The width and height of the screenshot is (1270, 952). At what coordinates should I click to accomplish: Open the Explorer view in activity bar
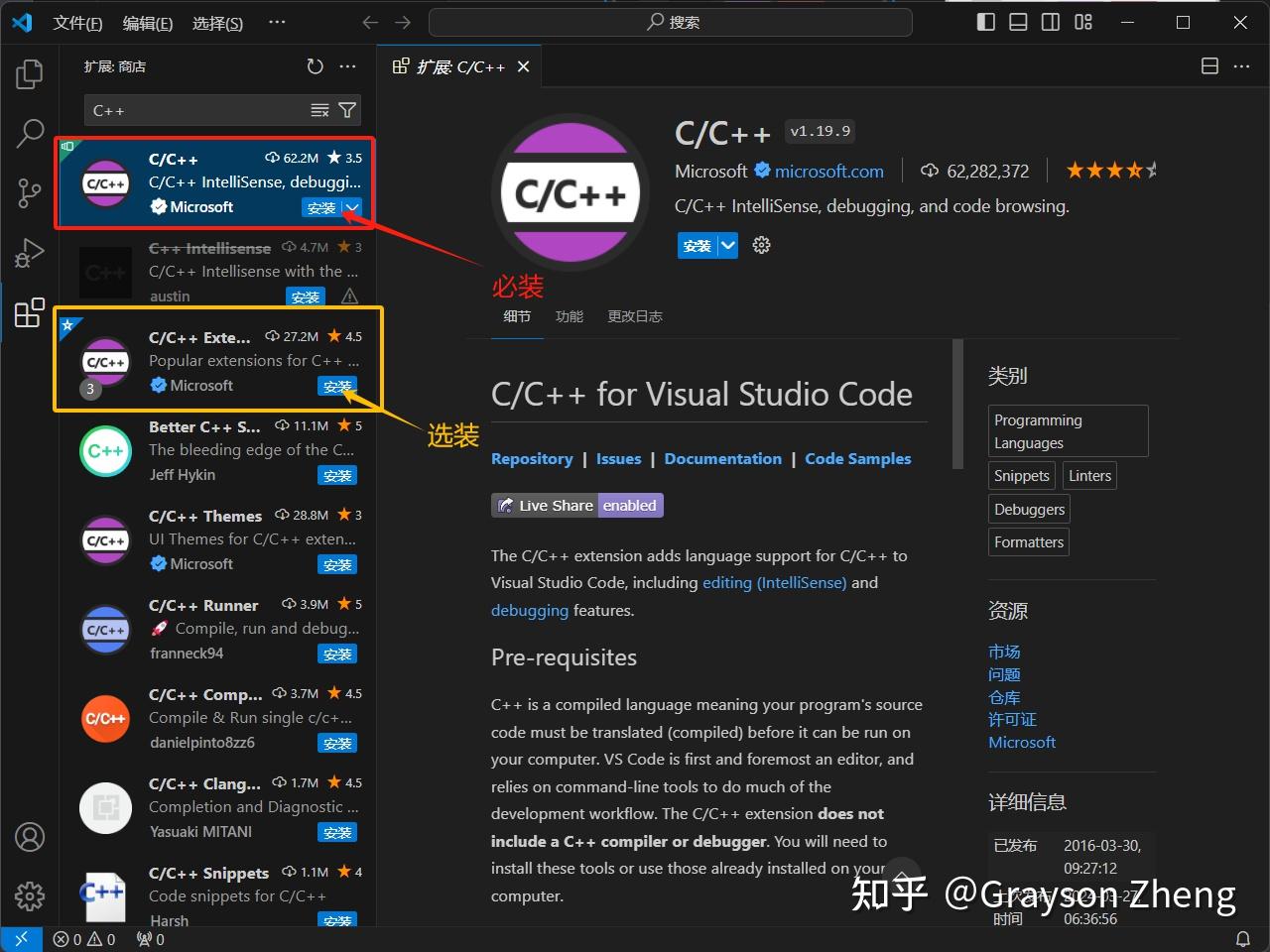(x=30, y=73)
